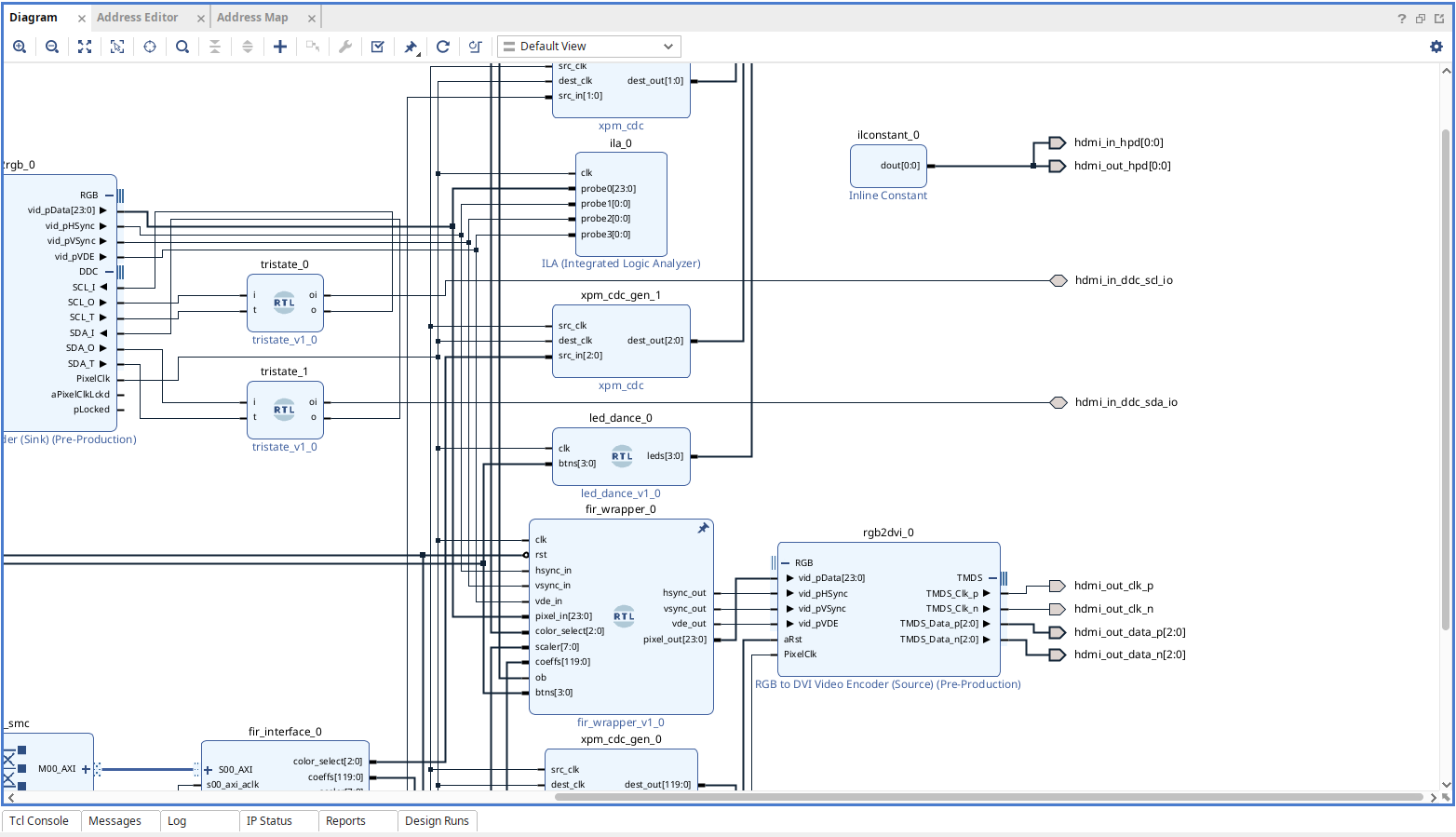
Task: Open the search tool in diagram toolbar
Action: pyautogui.click(x=182, y=47)
